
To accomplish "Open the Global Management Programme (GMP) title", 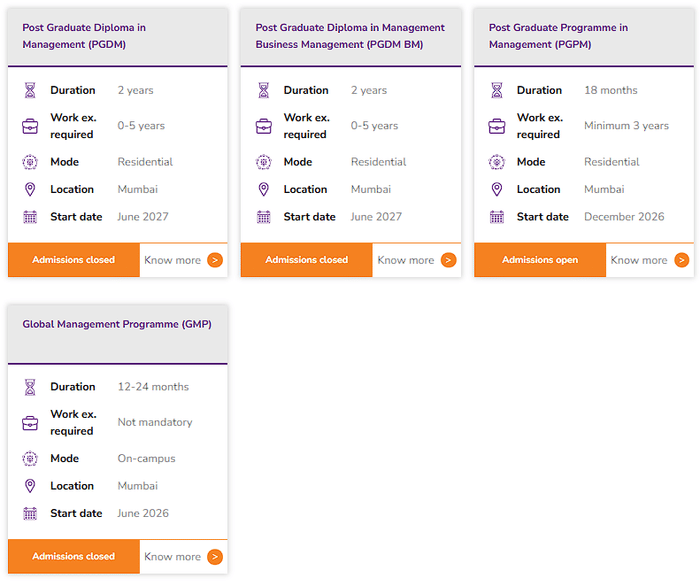I will pos(117,324).
